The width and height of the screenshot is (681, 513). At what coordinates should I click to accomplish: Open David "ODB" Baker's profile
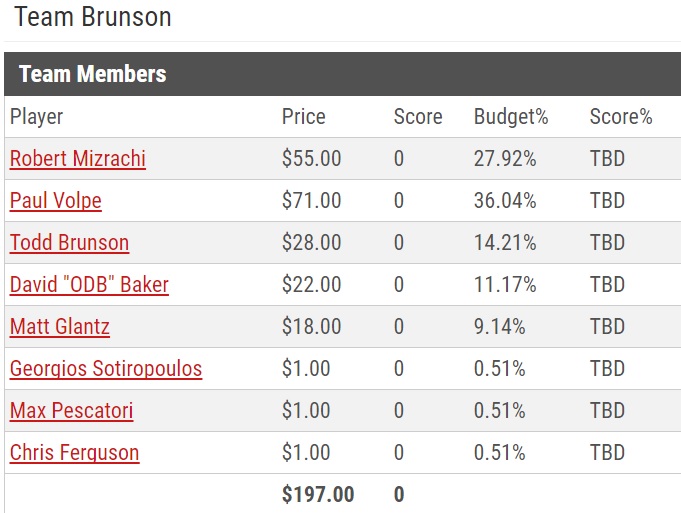(x=89, y=285)
